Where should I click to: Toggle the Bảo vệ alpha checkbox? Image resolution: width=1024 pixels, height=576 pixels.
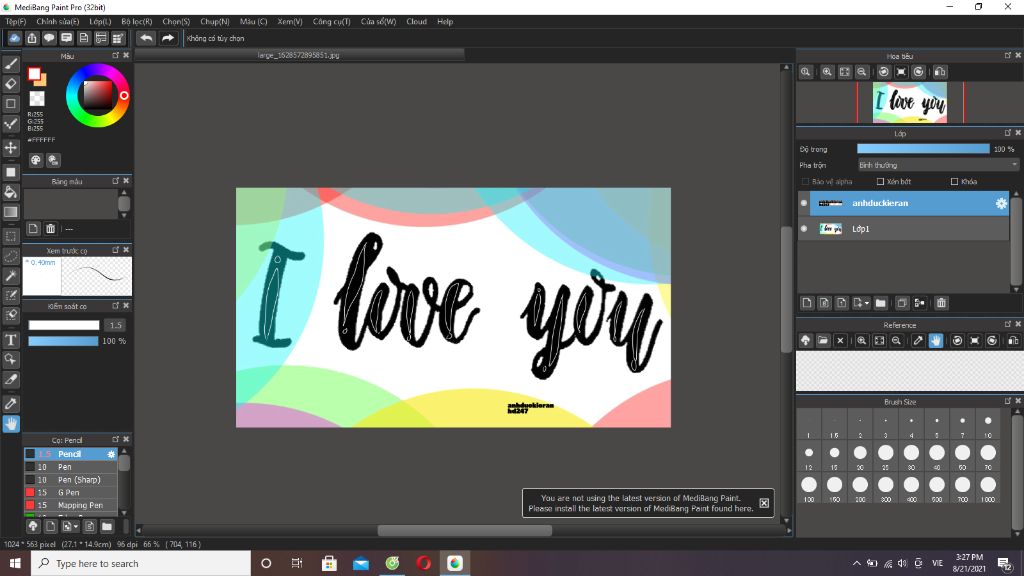coord(805,182)
